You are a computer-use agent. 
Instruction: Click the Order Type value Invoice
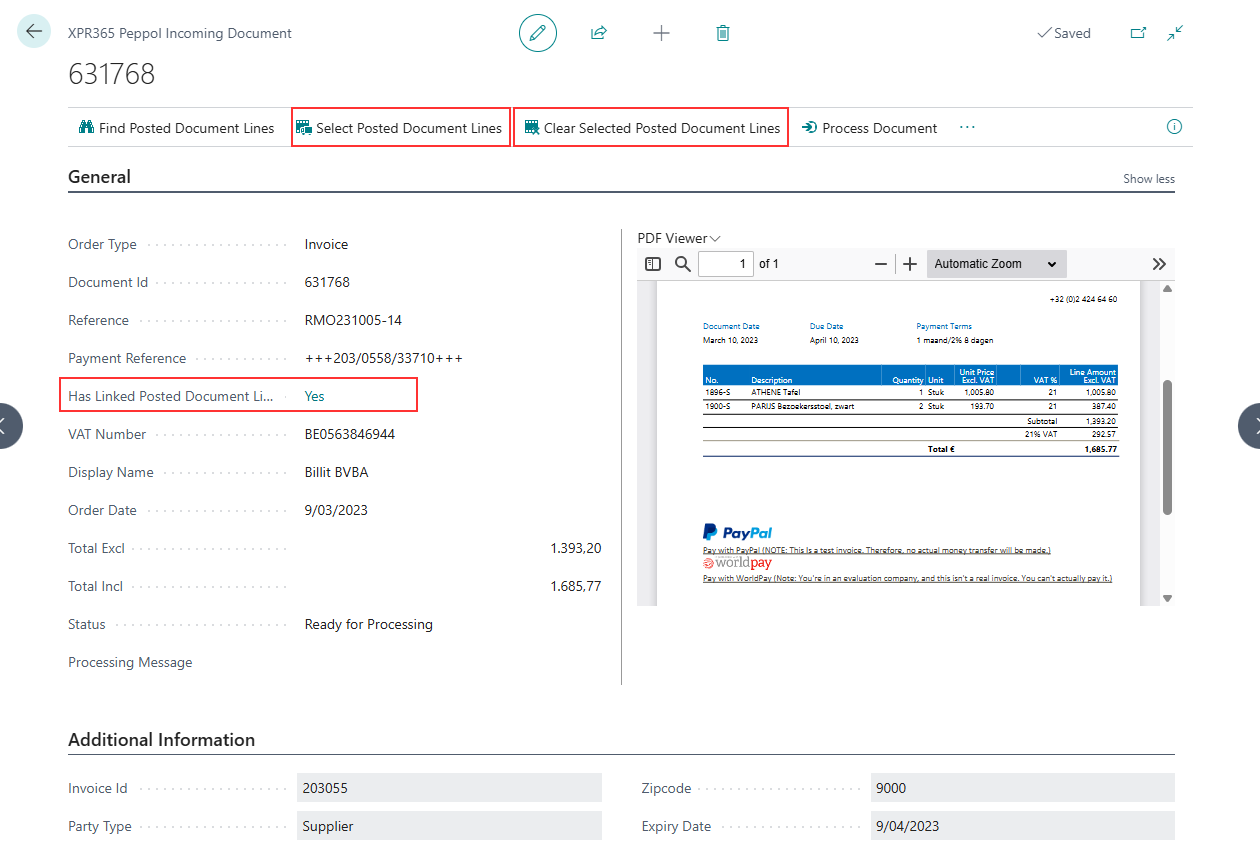[326, 244]
